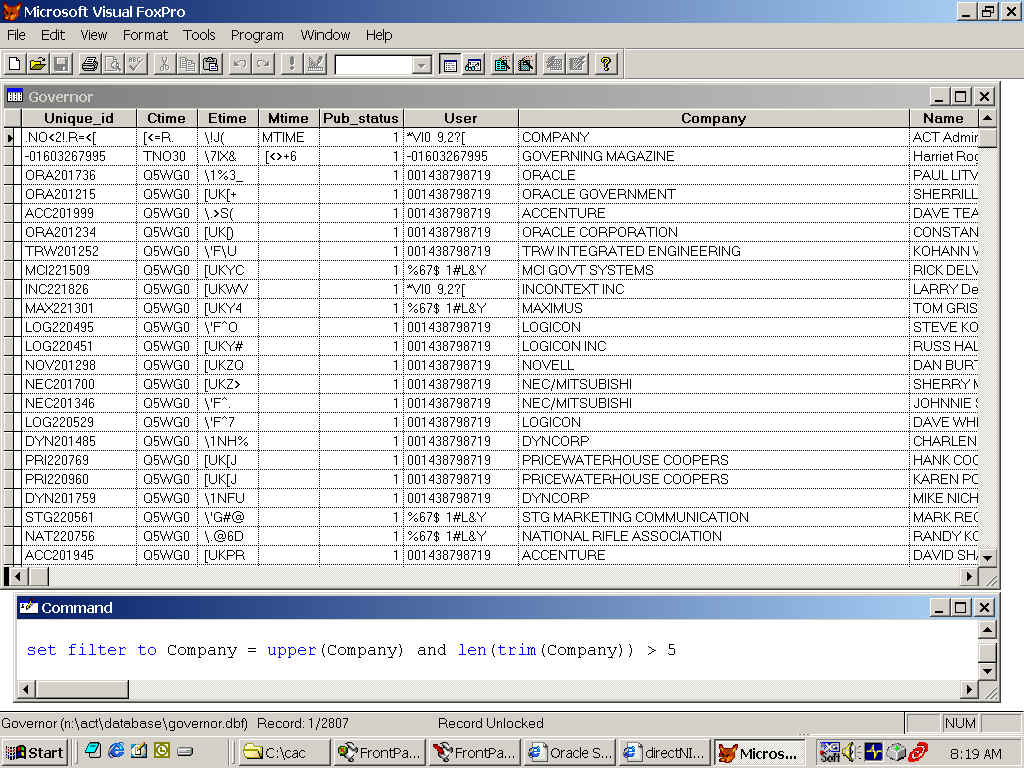This screenshot has width=1024, height=768.
Task: Click into the set filter command line
Action: (351, 650)
